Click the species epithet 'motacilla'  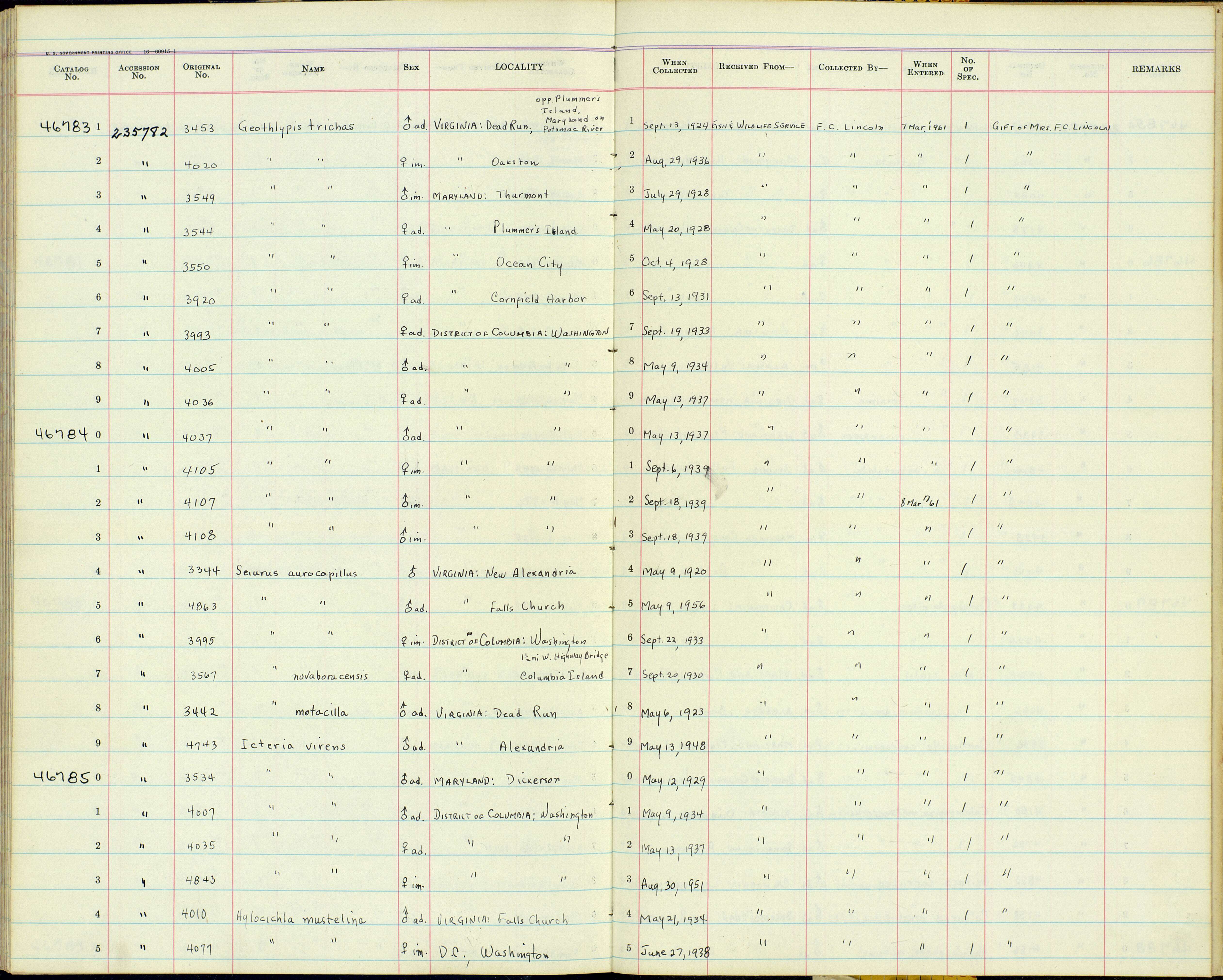[x=322, y=712]
